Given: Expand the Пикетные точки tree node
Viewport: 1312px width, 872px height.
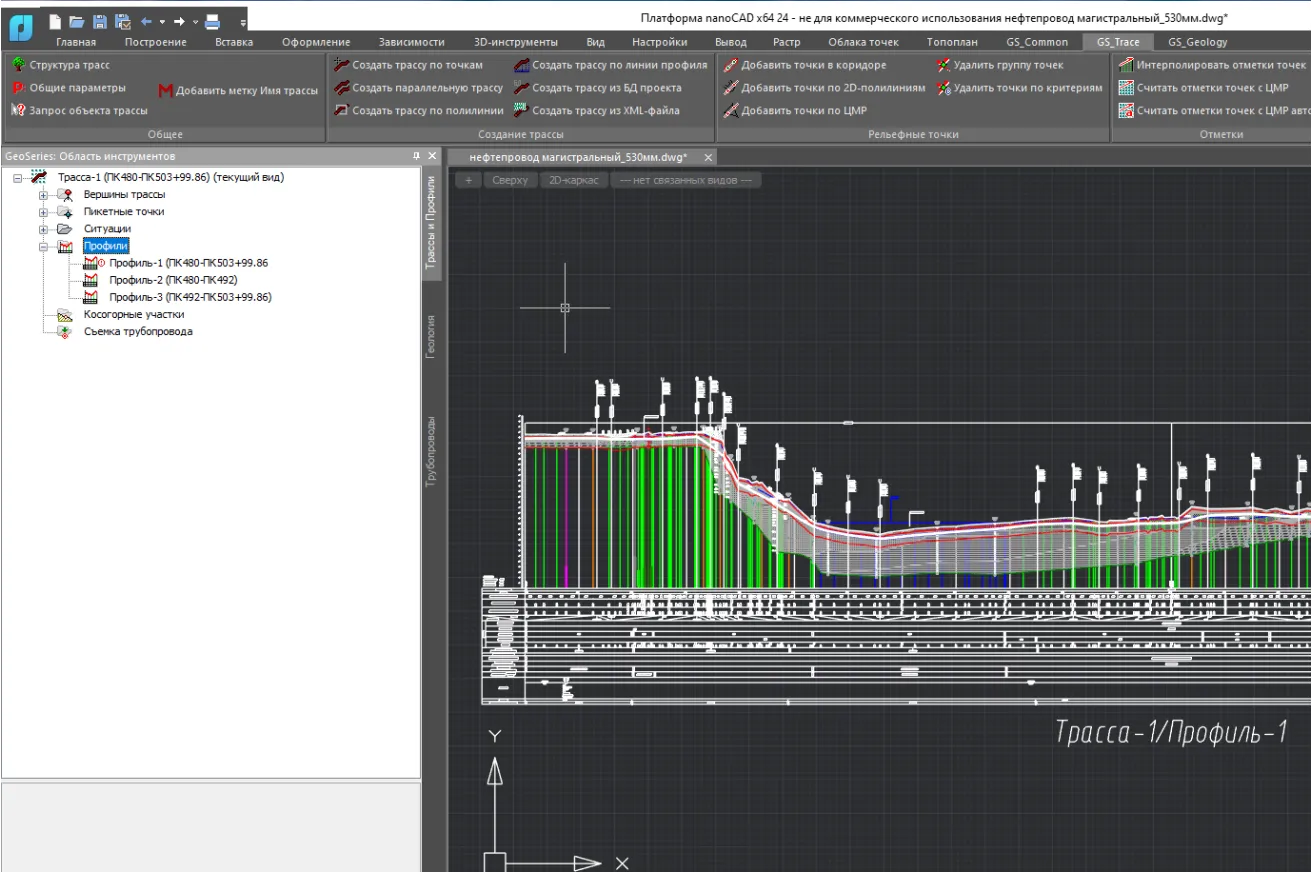Looking at the screenshot, I should tap(43, 212).
